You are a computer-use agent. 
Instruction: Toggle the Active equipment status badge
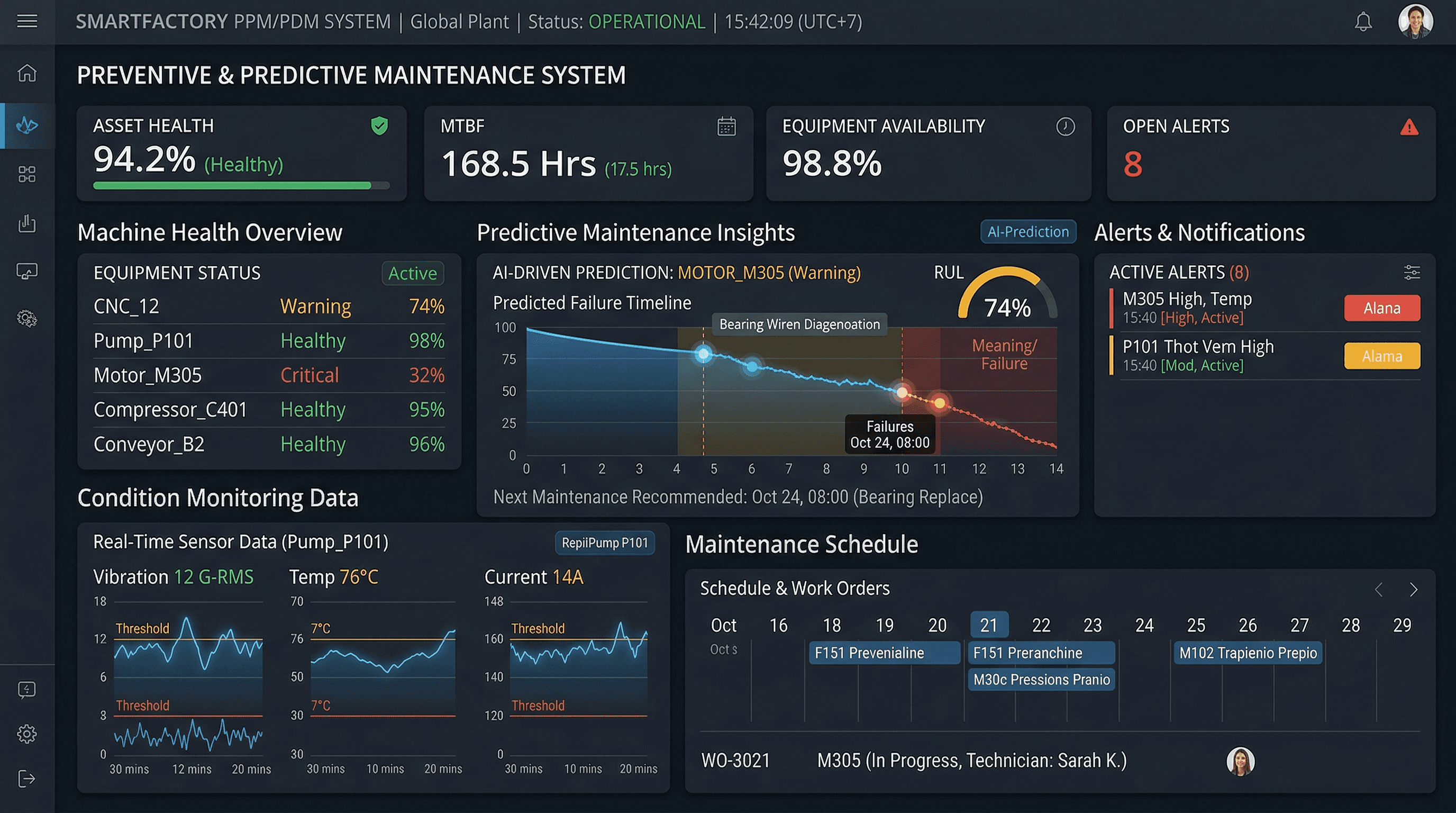[413, 273]
